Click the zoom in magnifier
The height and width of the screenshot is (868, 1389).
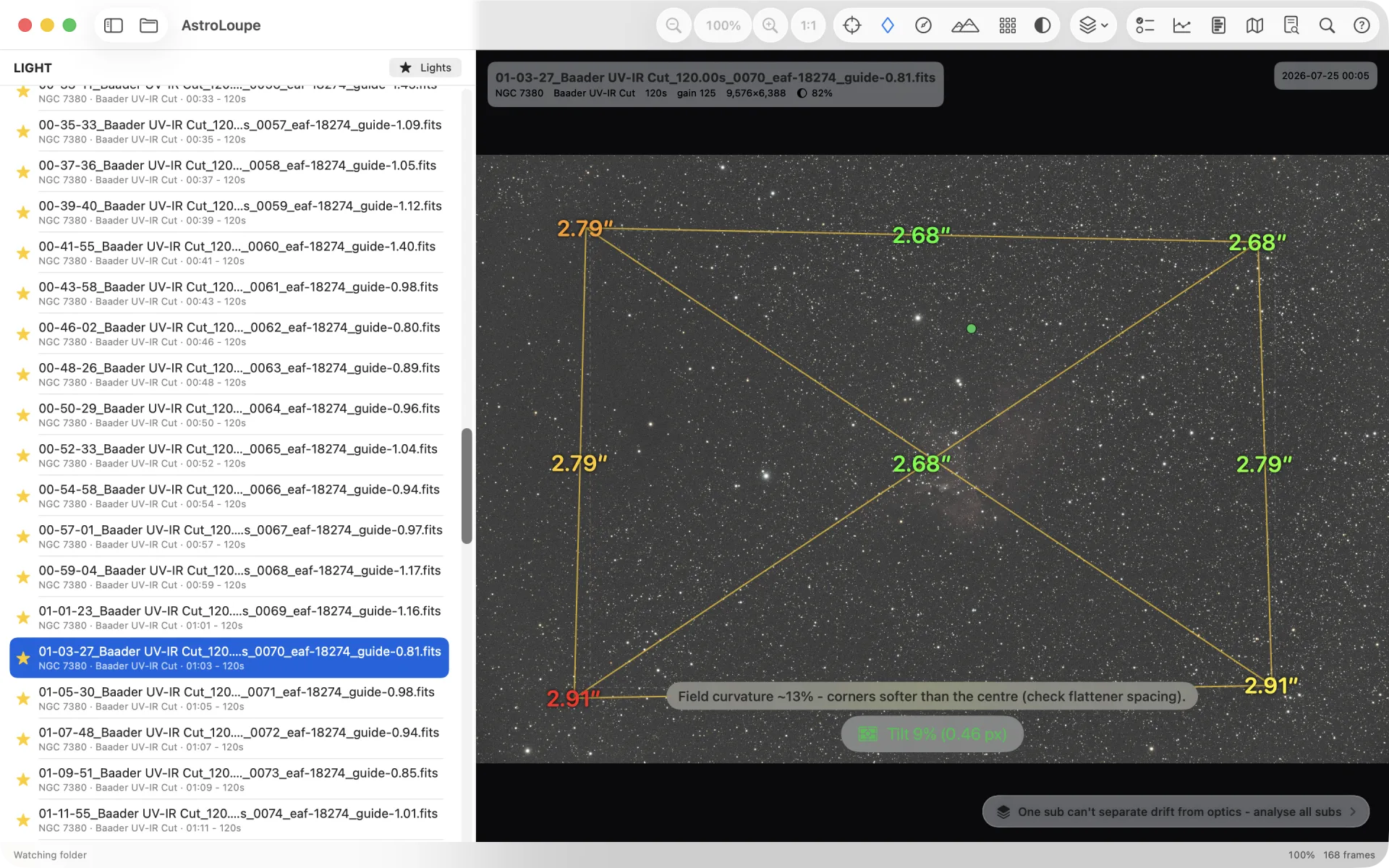click(770, 25)
